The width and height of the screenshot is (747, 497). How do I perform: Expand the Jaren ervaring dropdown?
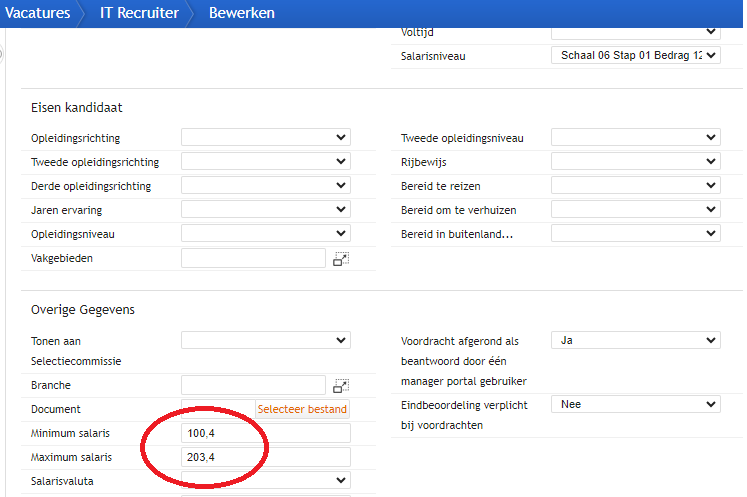tap(266, 209)
